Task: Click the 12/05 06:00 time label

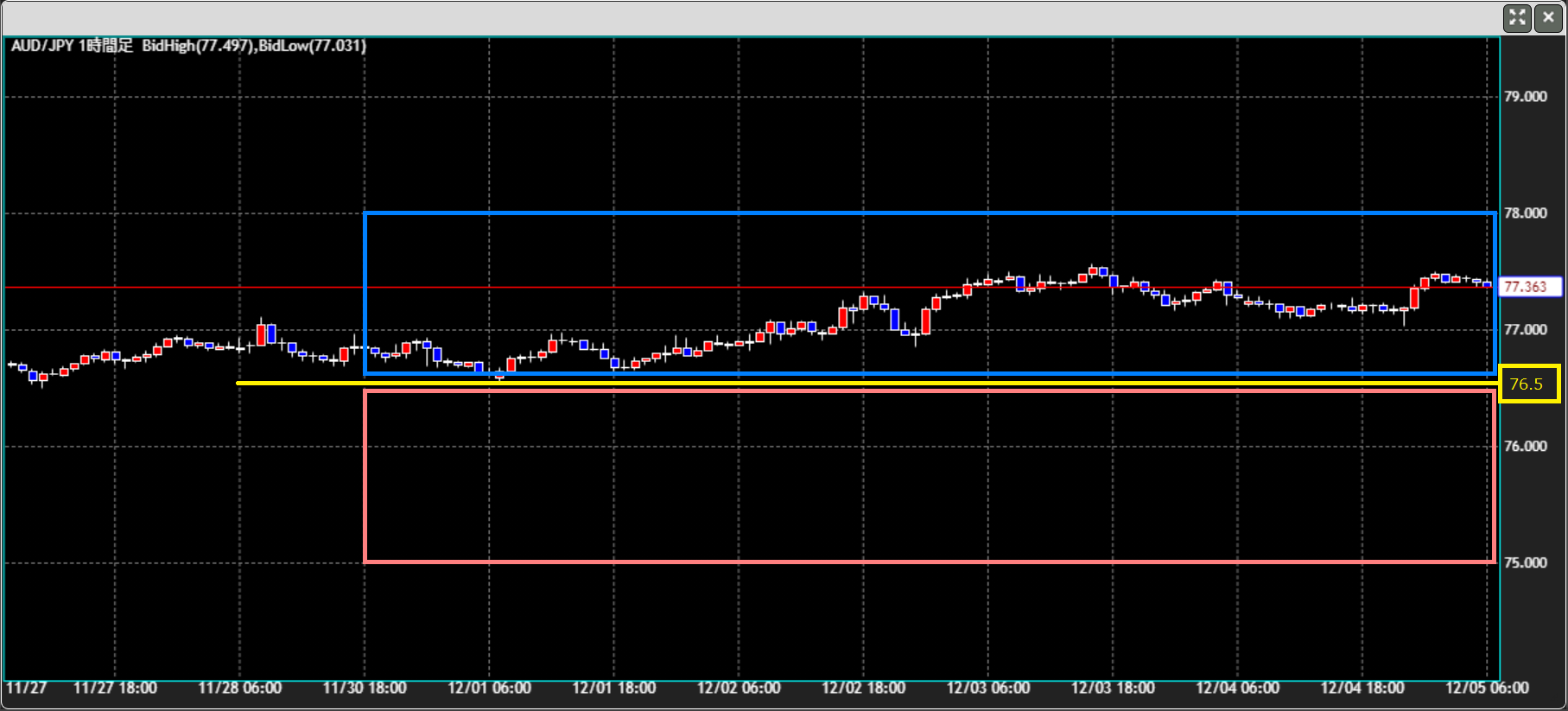Action: point(1487,689)
